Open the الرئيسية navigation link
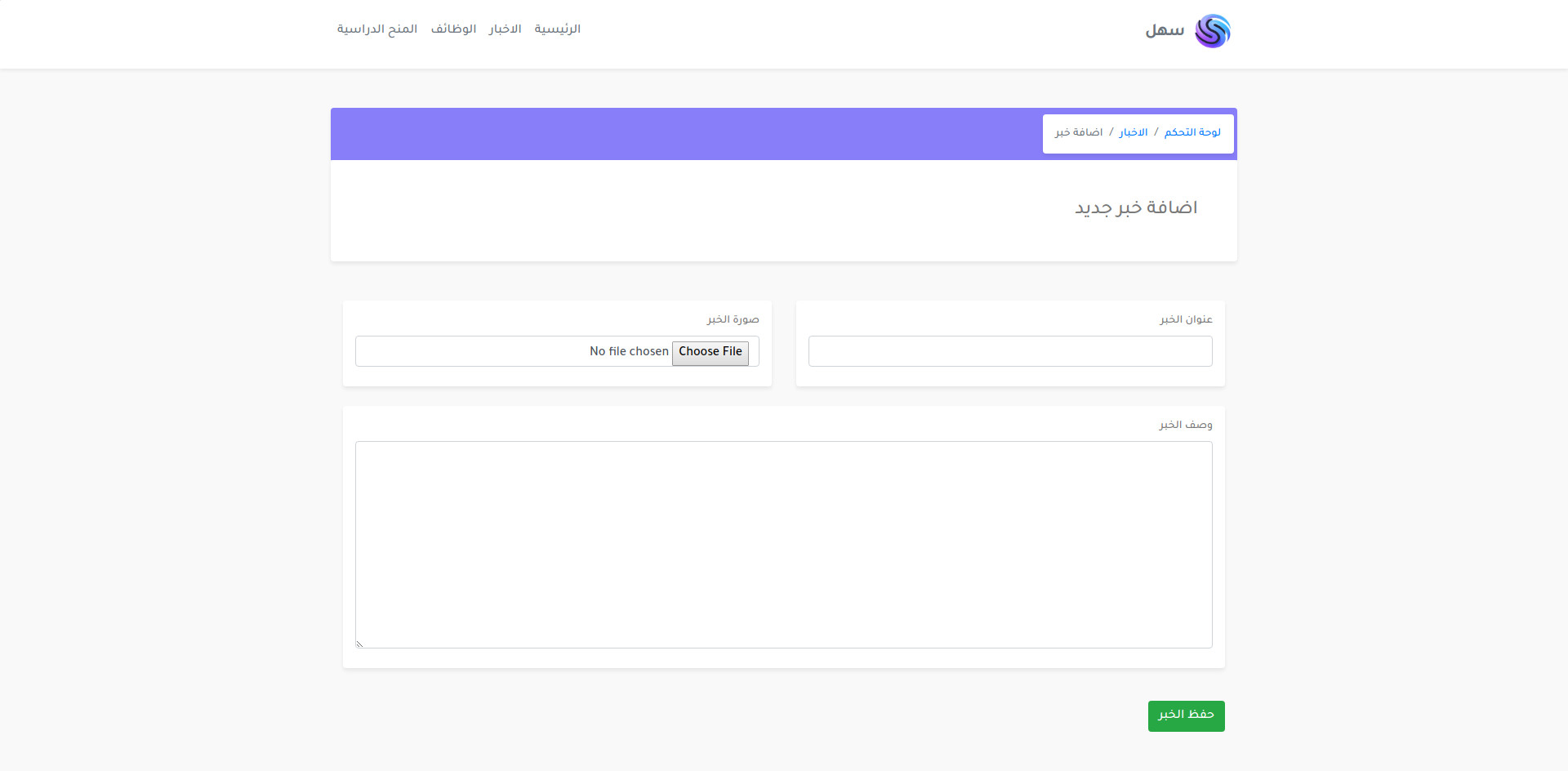The height and width of the screenshot is (771, 1568). point(558,29)
